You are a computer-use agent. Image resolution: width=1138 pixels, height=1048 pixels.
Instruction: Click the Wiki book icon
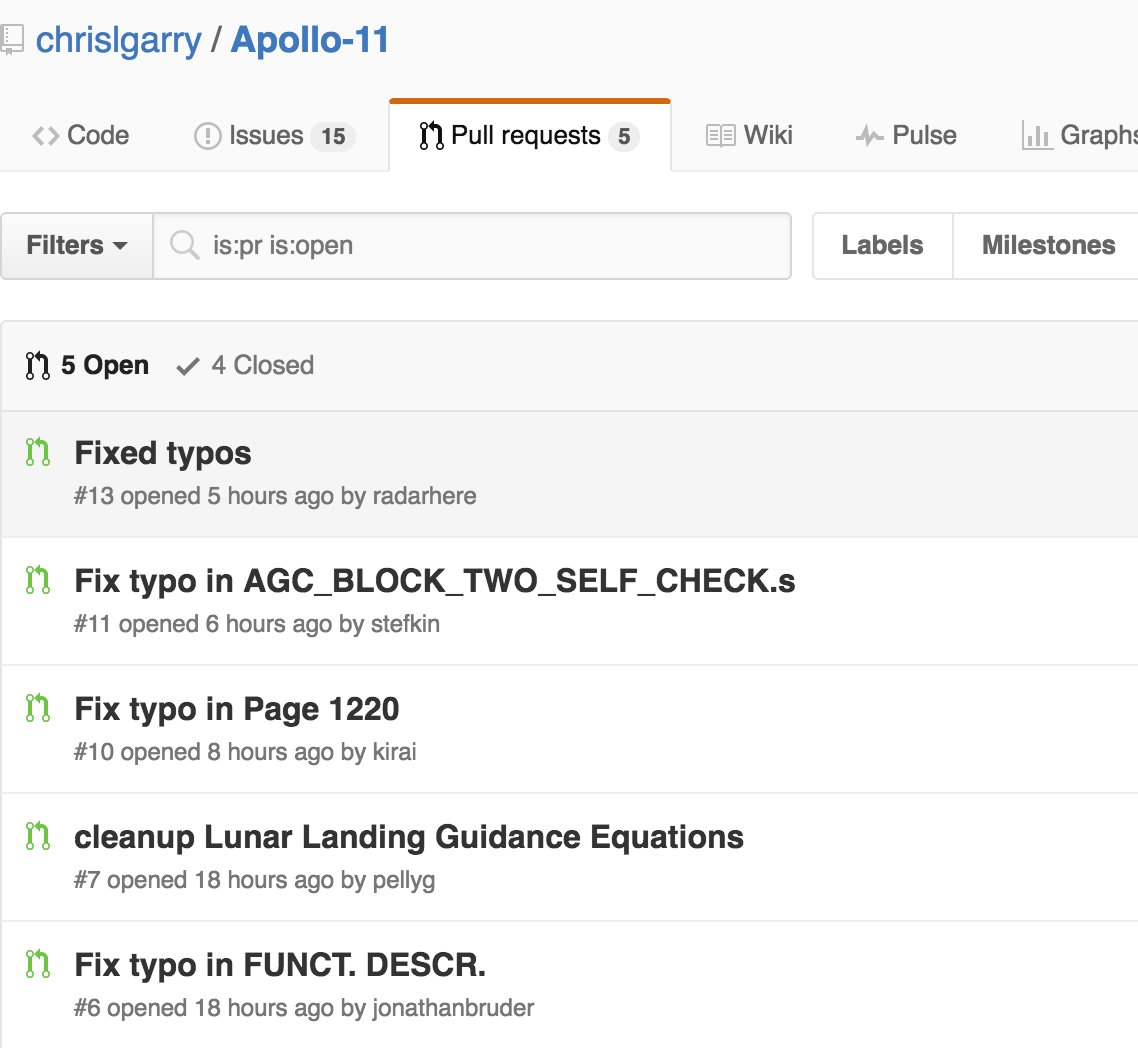pyautogui.click(x=720, y=136)
